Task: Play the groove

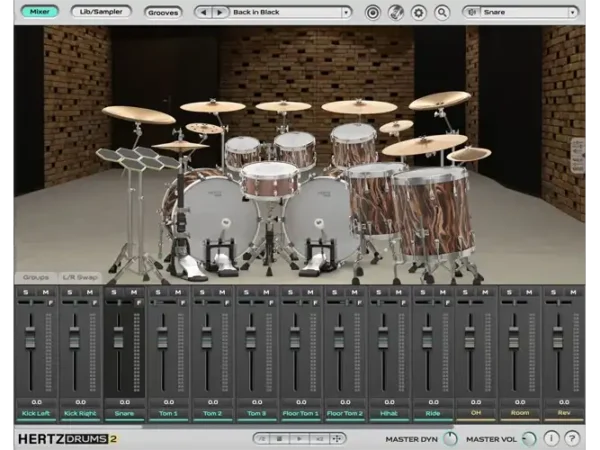Action: (x=299, y=439)
